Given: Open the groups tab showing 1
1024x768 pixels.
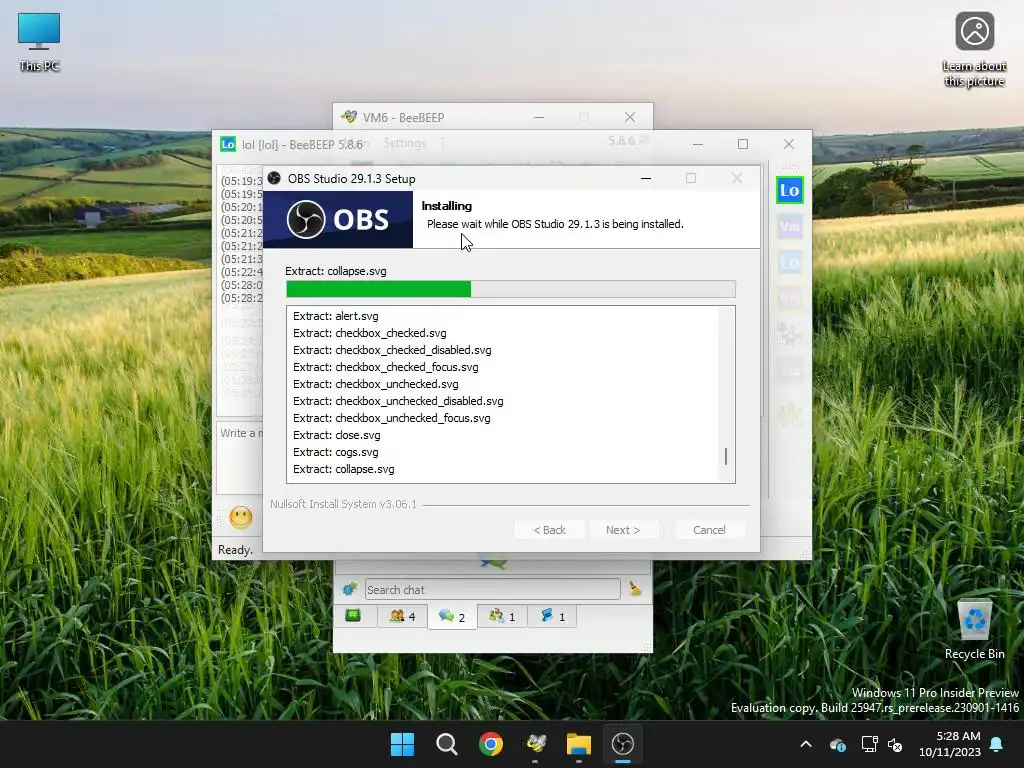Looking at the screenshot, I should point(502,616).
